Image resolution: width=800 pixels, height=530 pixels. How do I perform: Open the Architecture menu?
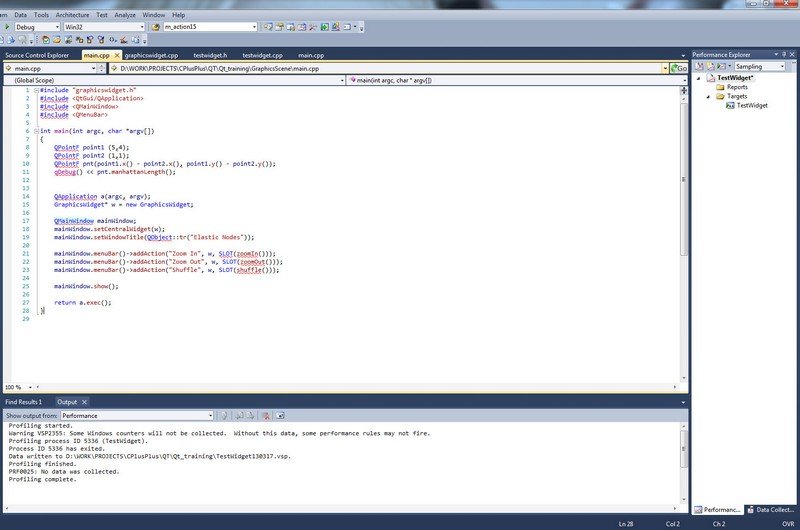[72, 16]
